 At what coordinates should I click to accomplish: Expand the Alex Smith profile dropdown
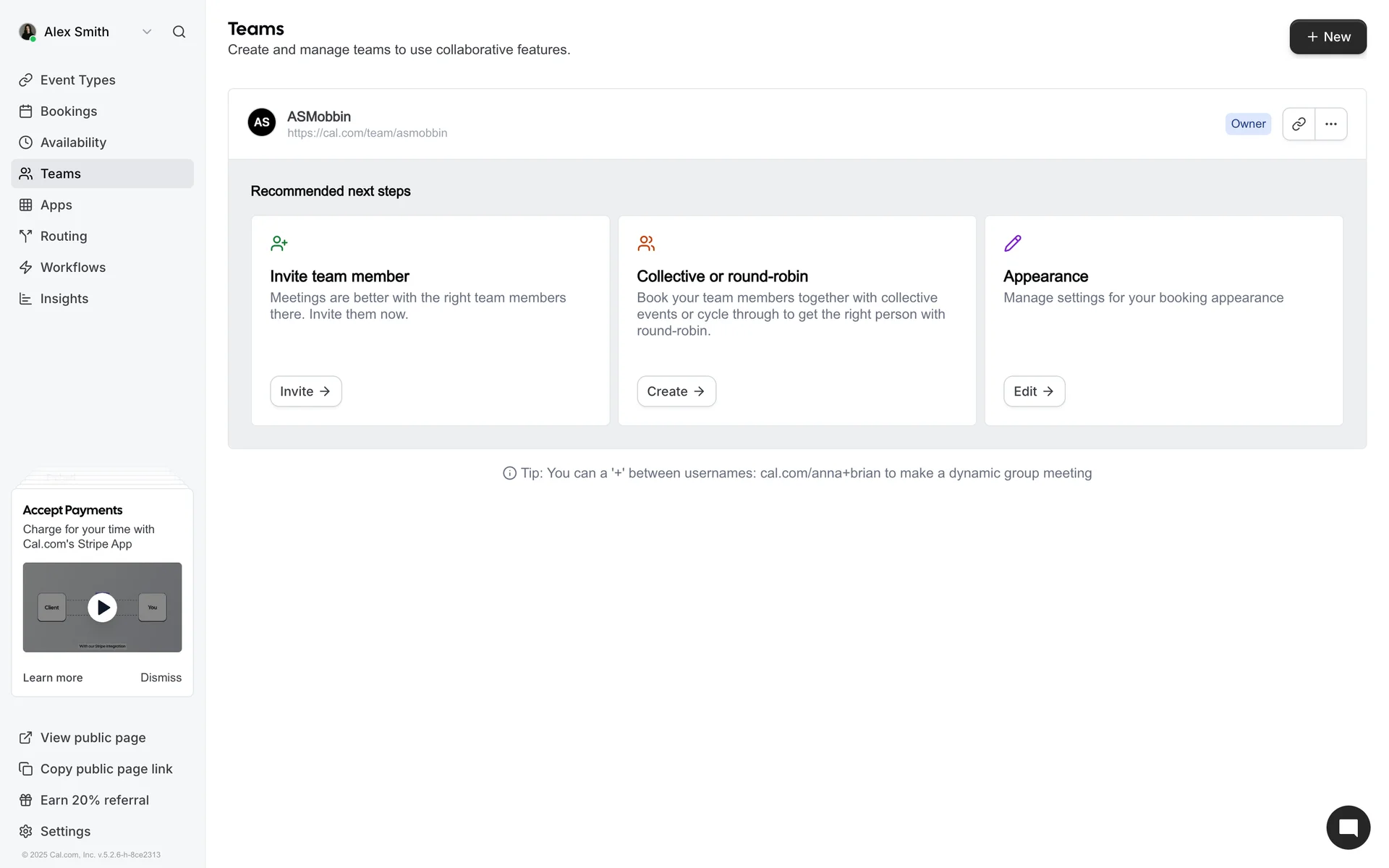[147, 32]
